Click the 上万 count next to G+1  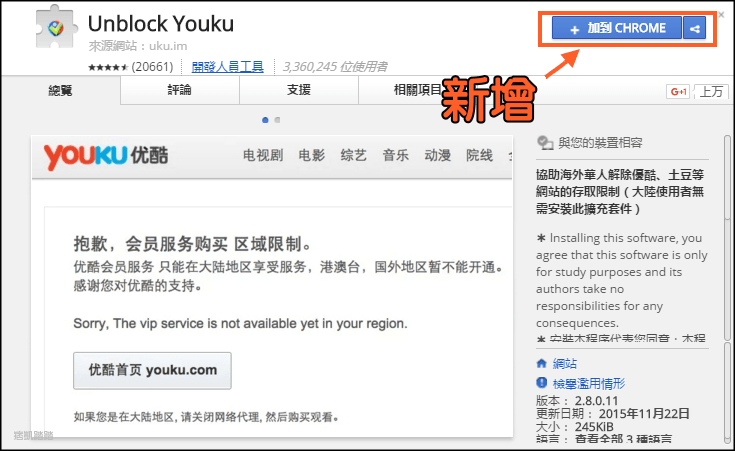coord(711,91)
